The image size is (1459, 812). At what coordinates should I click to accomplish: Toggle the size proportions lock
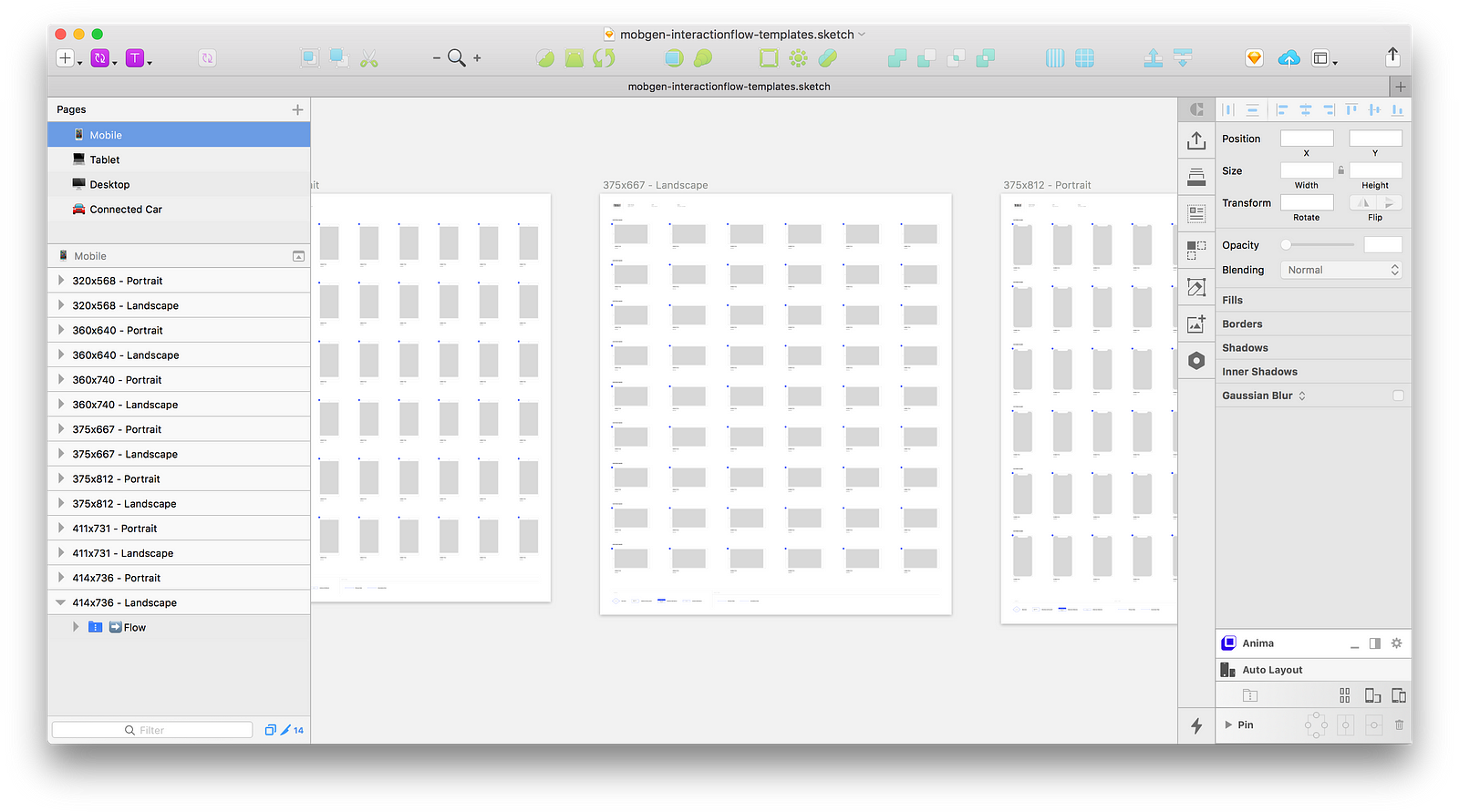[1340, 170]
